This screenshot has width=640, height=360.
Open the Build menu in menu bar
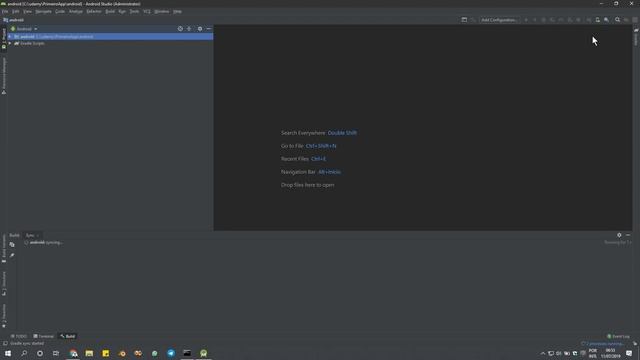pos(110,11)
